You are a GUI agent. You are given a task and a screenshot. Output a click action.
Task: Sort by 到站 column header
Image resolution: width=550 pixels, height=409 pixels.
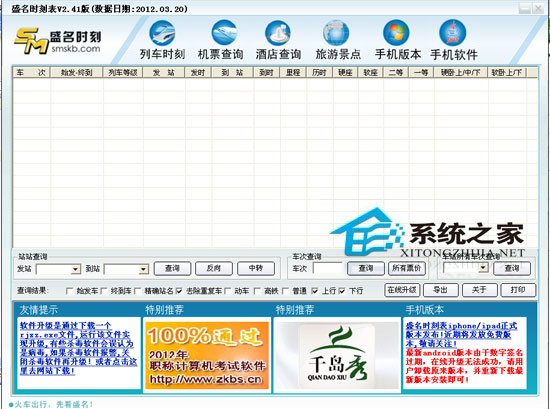[232, 73]
